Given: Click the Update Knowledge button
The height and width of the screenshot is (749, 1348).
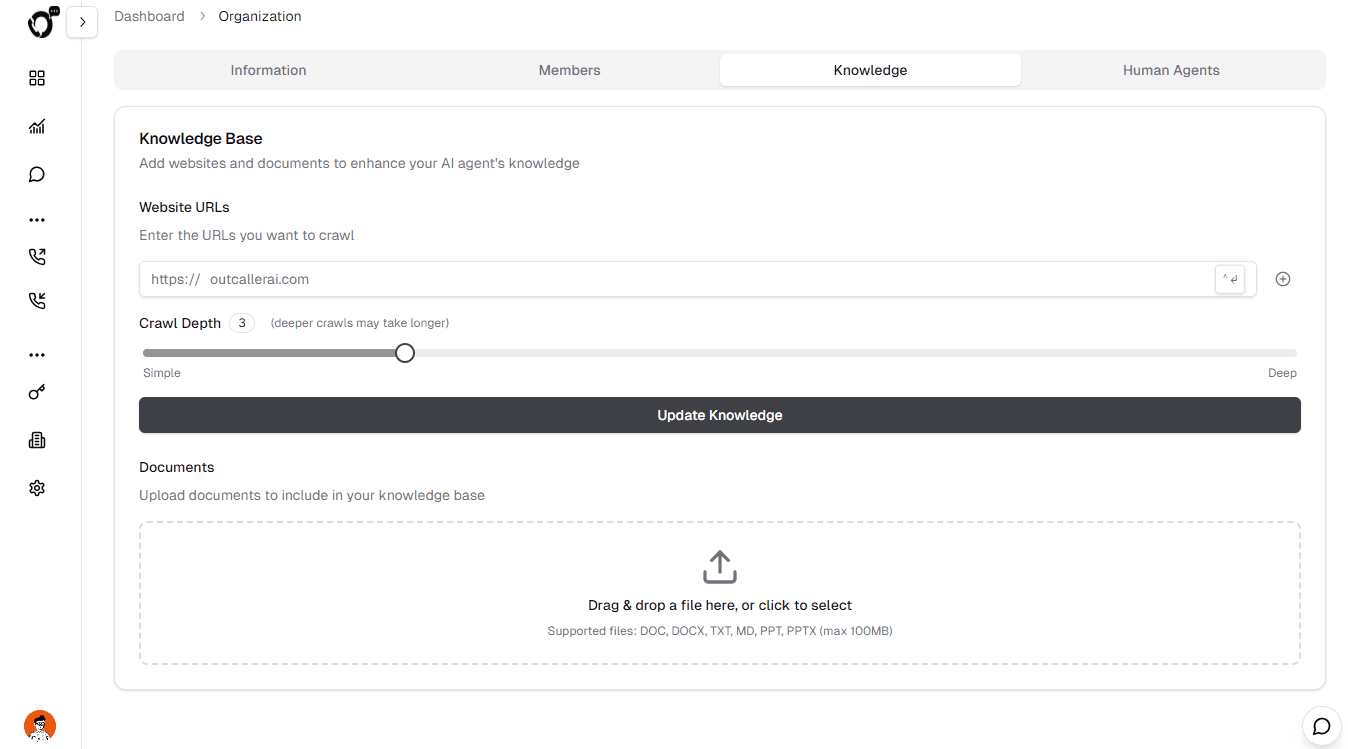Looking at the screenshot, I should (x=719, y=415).
